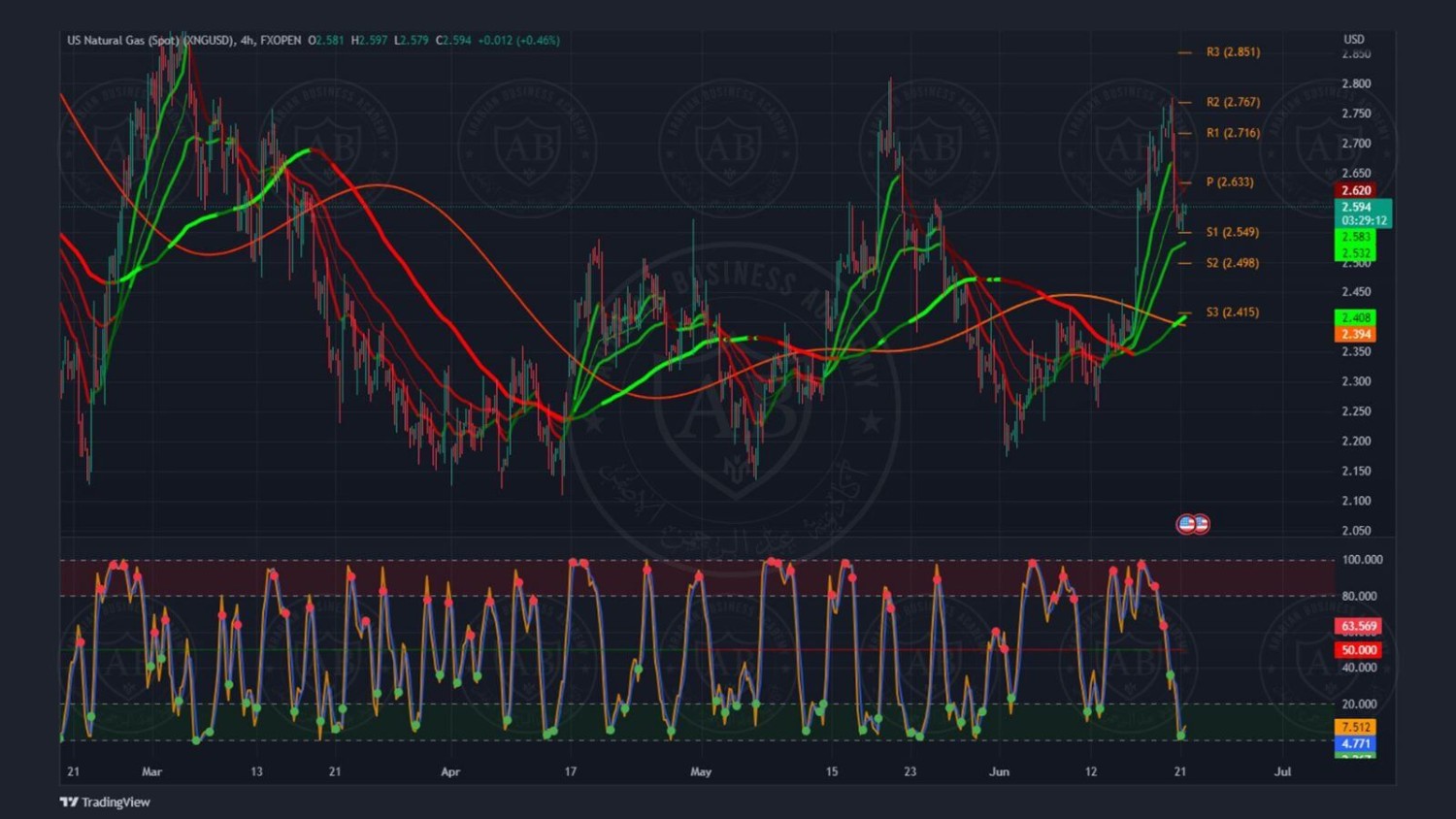Click the open value O2.581 in header
This screenshot has height=819, width=1456.
click(325, 40)
